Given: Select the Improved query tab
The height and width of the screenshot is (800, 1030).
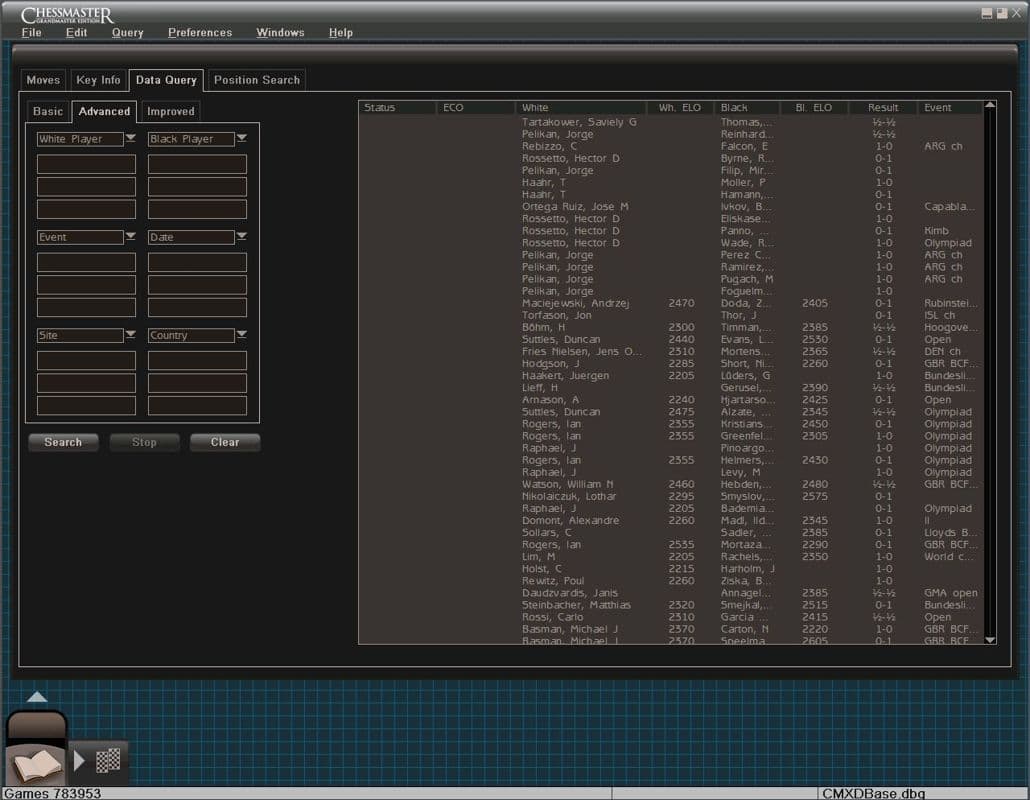Looking at the screenshot, I should click(x=170, y=111).
